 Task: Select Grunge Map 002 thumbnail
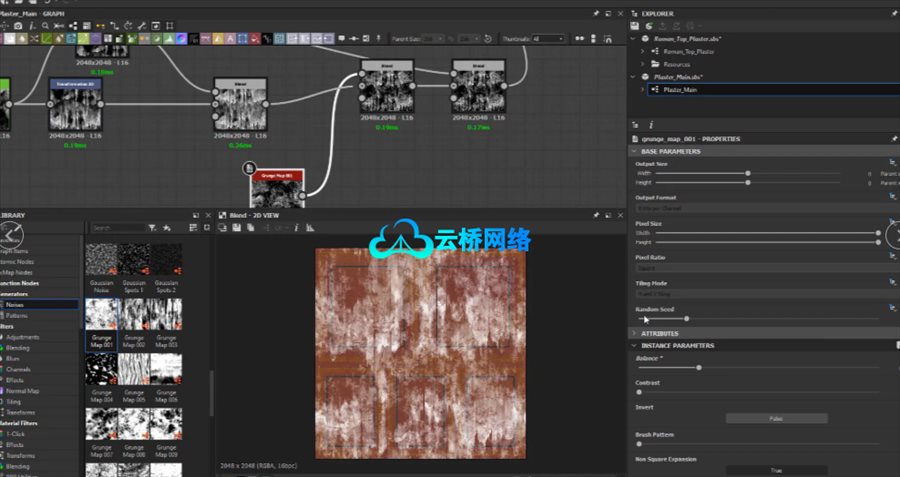134,313
